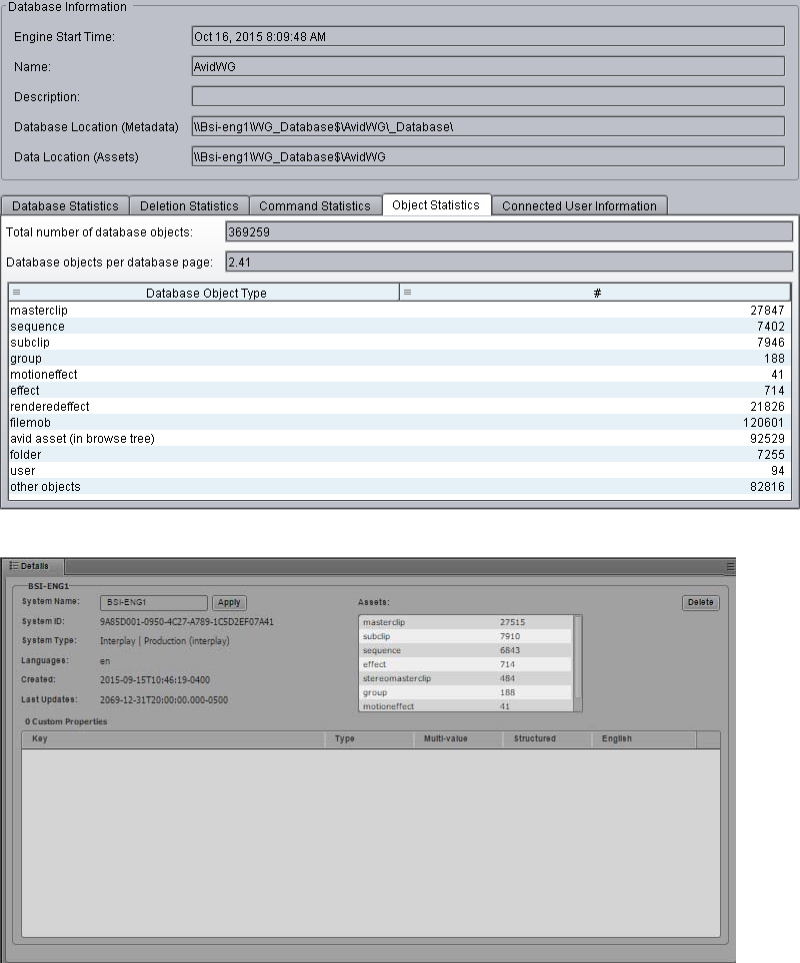This screenshot has height=963, width=800.
Task: Sort by the # column header
Action: (x=596, y=293)
